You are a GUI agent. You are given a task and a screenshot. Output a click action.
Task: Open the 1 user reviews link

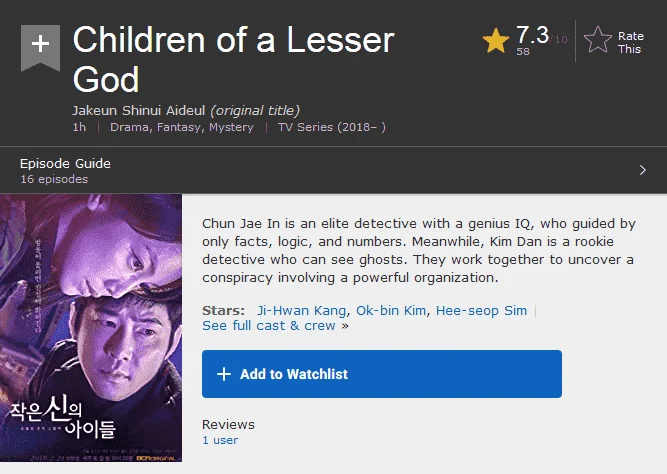pos(220,440)
